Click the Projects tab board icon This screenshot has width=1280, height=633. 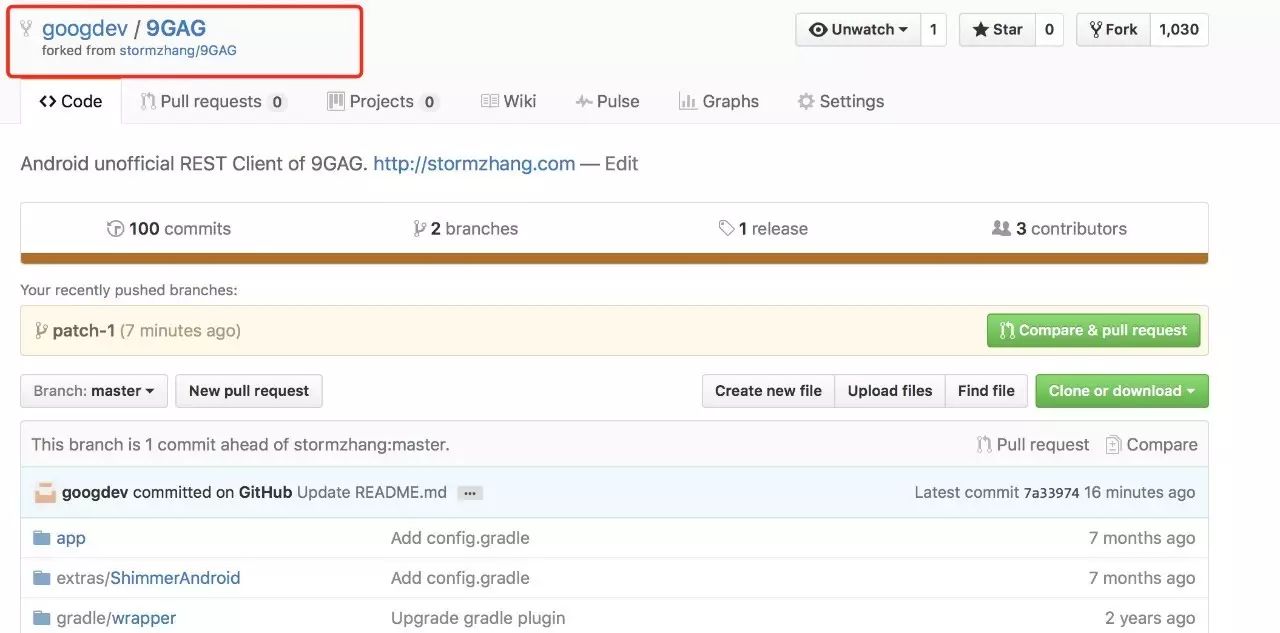click(x=336, y=101)
